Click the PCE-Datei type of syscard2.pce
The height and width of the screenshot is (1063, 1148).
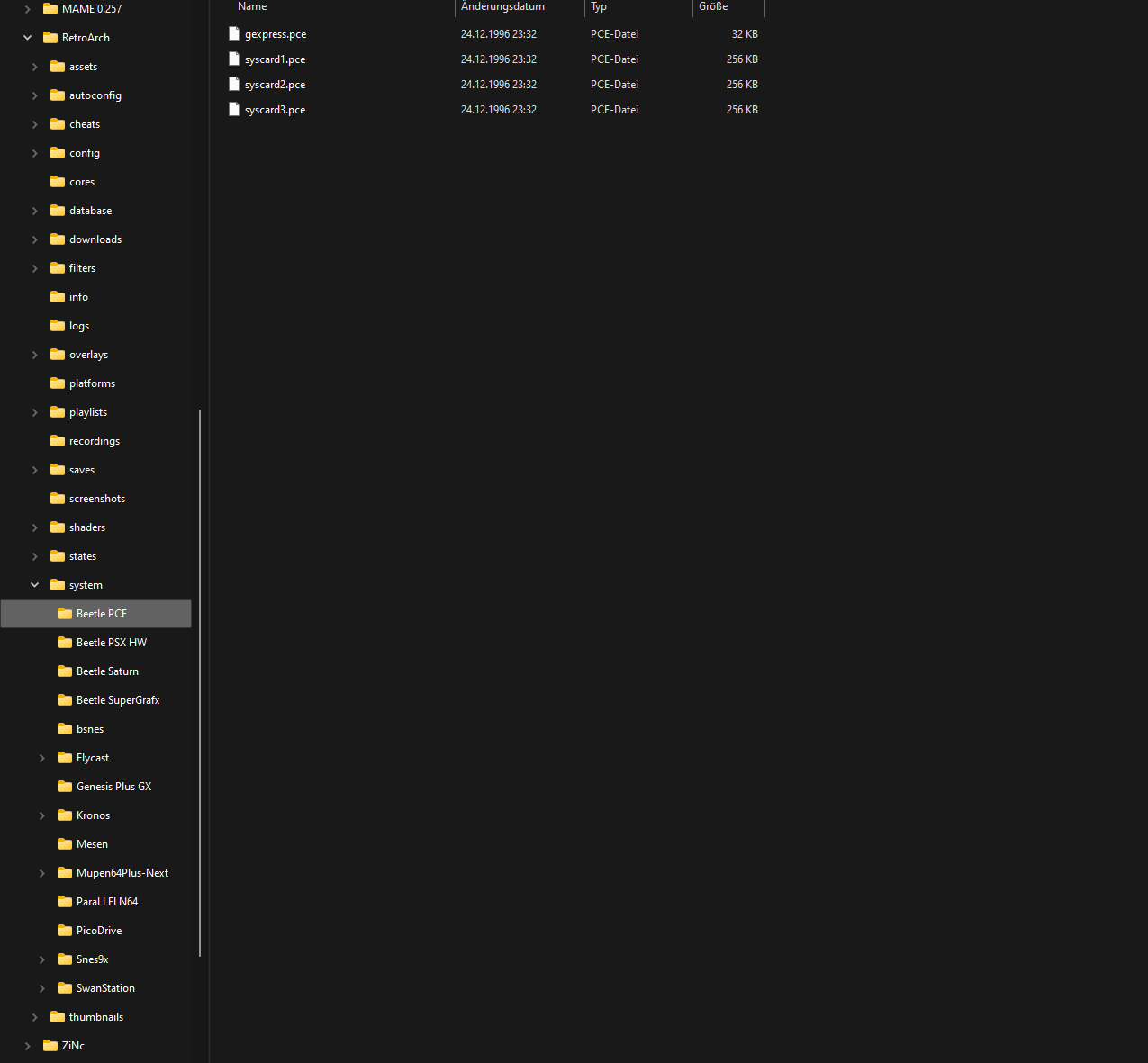tap(614, 85)
